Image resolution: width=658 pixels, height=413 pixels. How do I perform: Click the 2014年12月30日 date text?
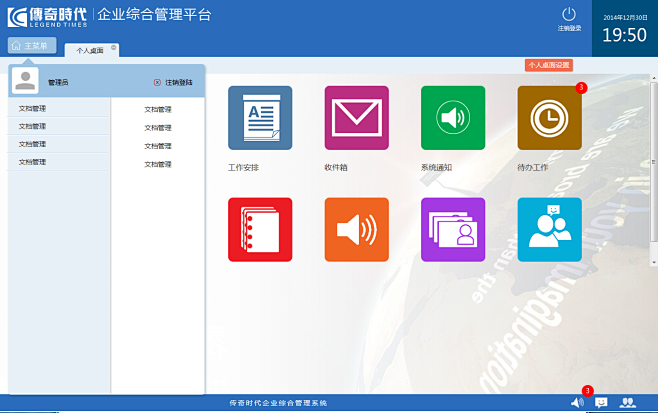click(625, 18)
